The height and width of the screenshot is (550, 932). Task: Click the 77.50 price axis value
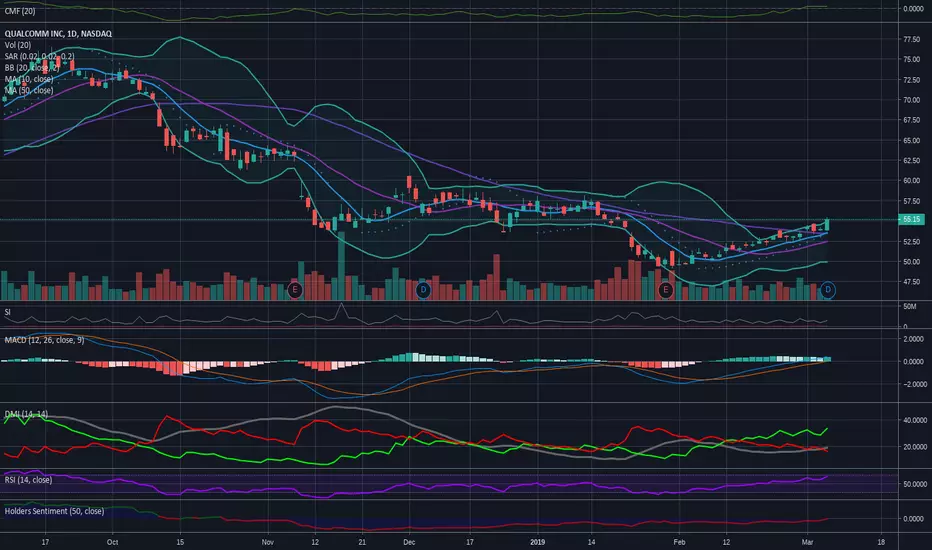pyautogui.click(x=912, y=39)
